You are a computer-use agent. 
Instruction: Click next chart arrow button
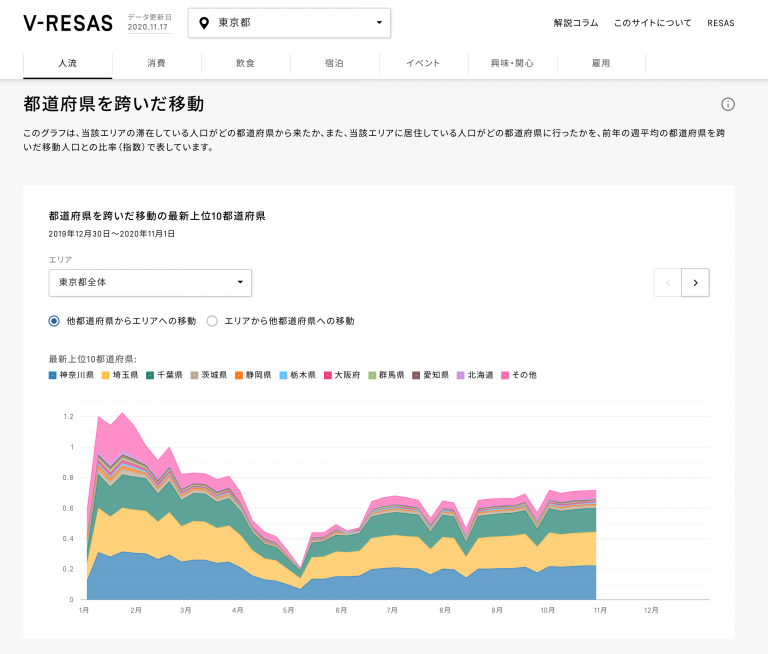(x=695, y=283)
